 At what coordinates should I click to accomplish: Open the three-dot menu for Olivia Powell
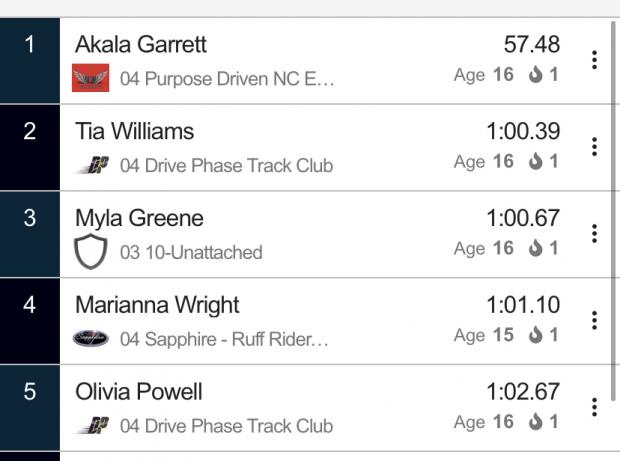tap(594, 407)
